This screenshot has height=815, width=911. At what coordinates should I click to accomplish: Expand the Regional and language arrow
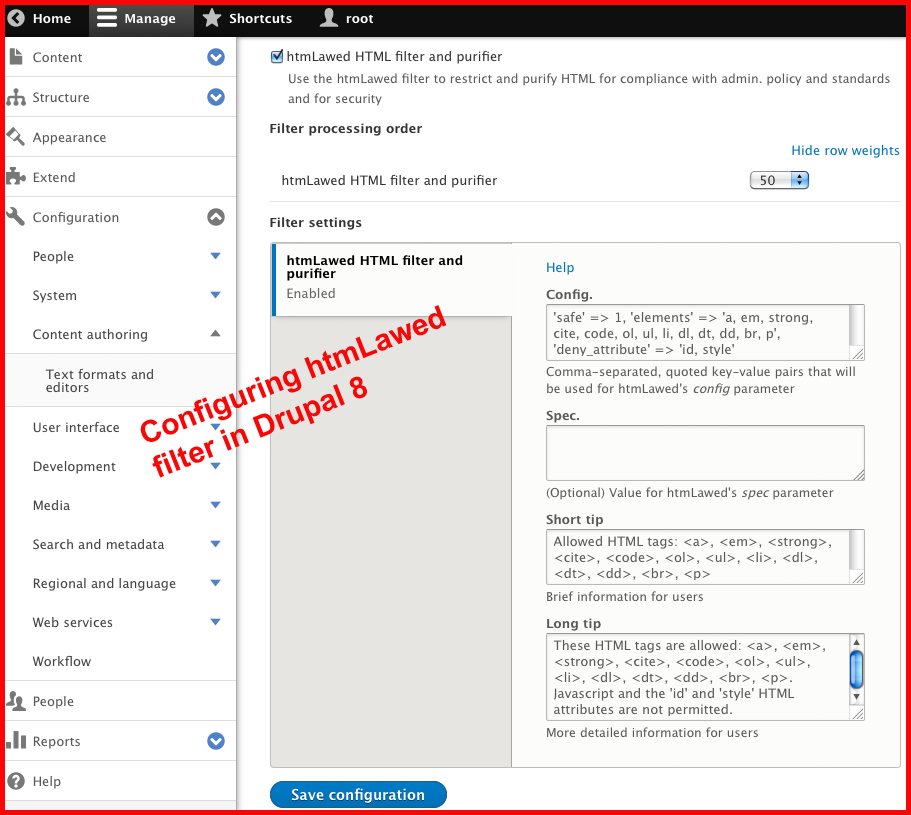216,583
